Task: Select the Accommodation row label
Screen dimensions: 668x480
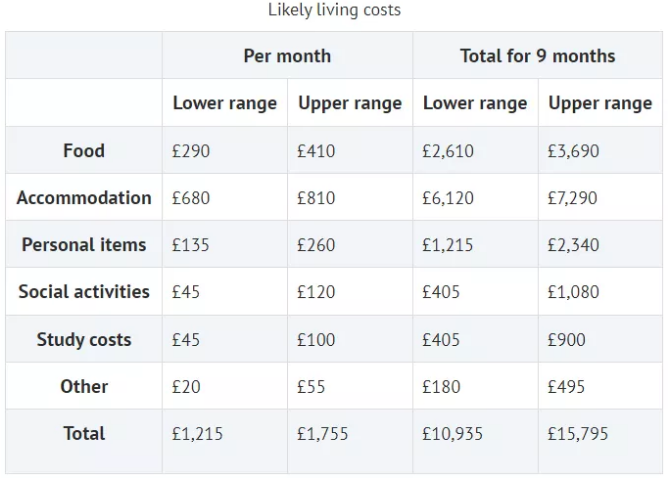Action: pos(84,198)
